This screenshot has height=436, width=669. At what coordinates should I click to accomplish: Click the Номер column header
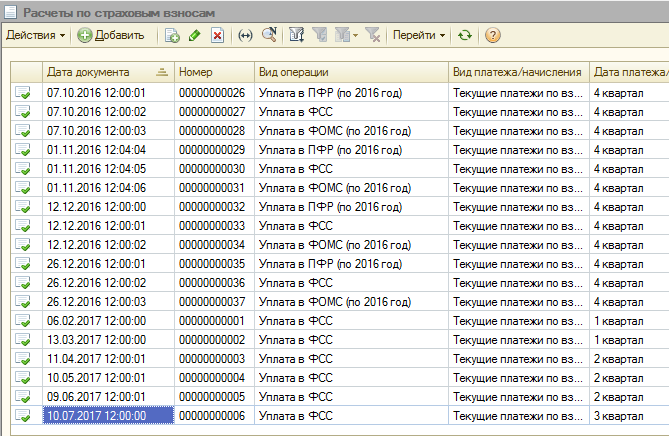pos(214,72)
